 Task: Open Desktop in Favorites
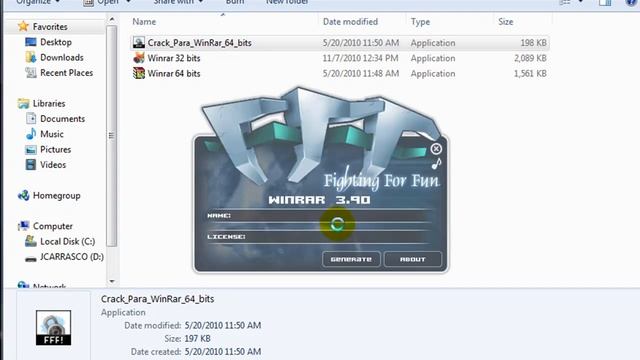pyautogui.click(x=56, y=42)
